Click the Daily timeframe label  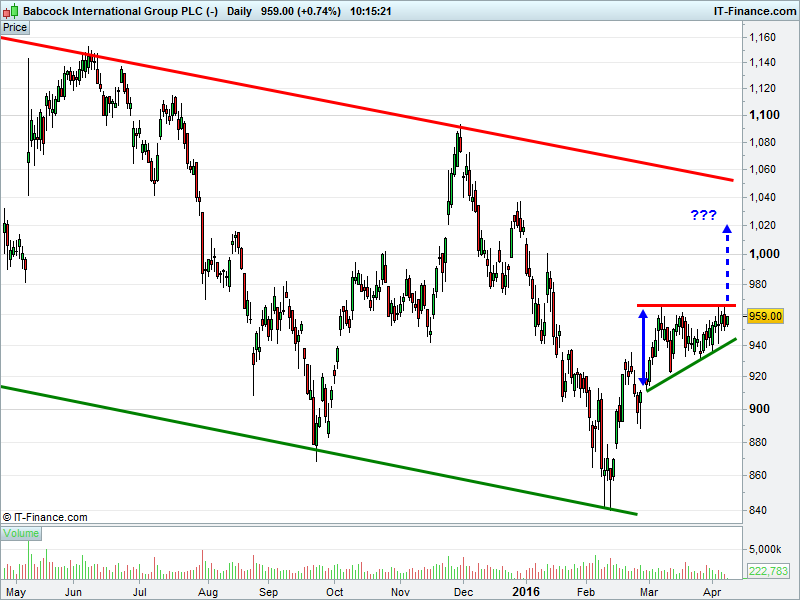click(239, 11)
